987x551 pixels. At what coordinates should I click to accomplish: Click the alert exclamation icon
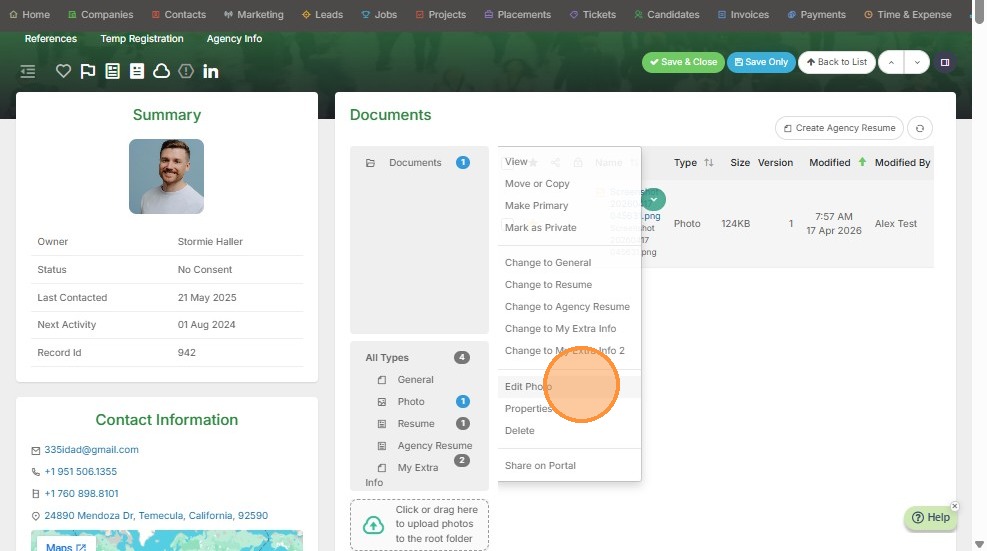tap(186, 71)
